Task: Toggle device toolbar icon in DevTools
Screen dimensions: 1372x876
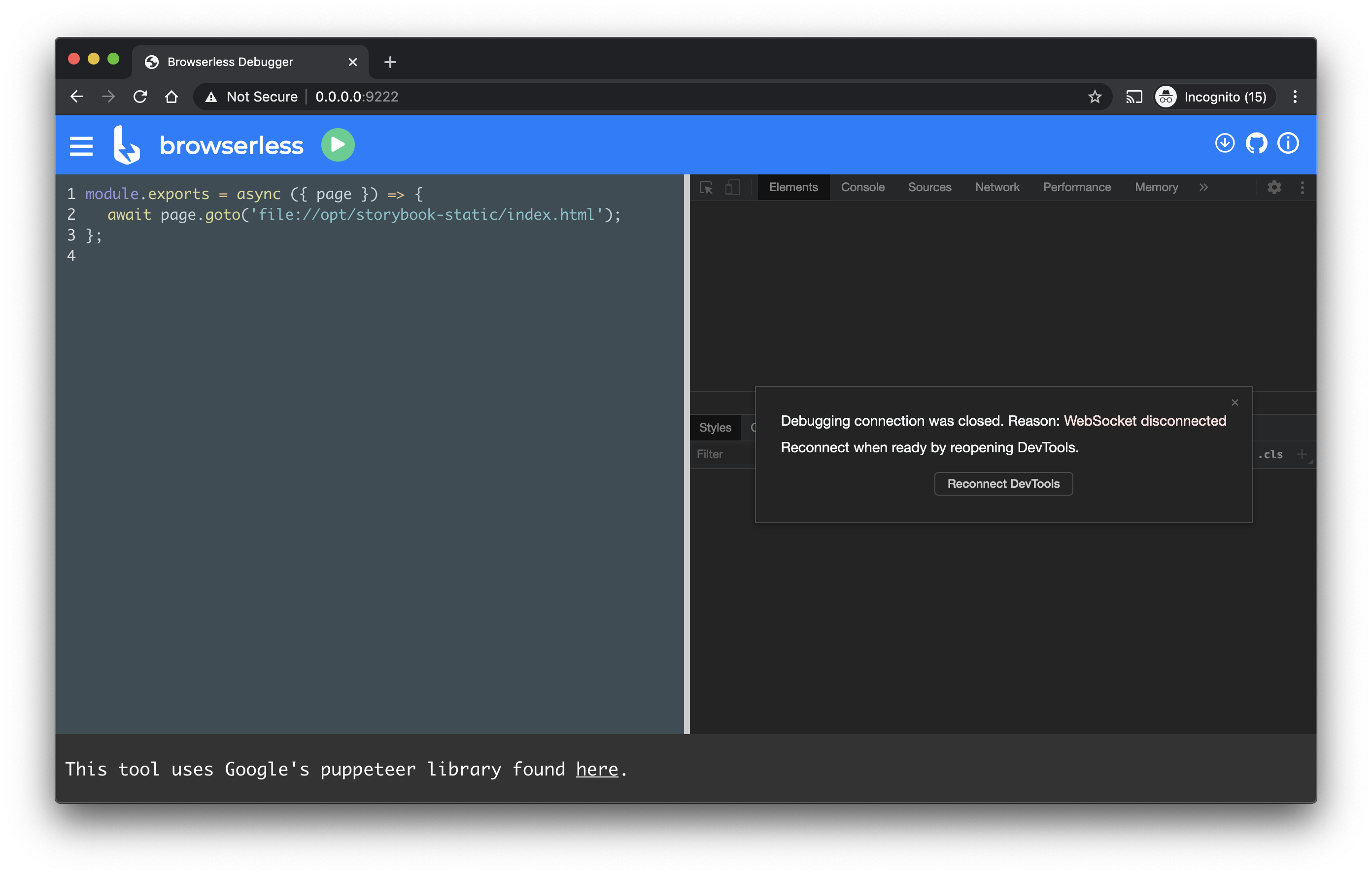Action: pyautogui.click(x=733, y=187)
